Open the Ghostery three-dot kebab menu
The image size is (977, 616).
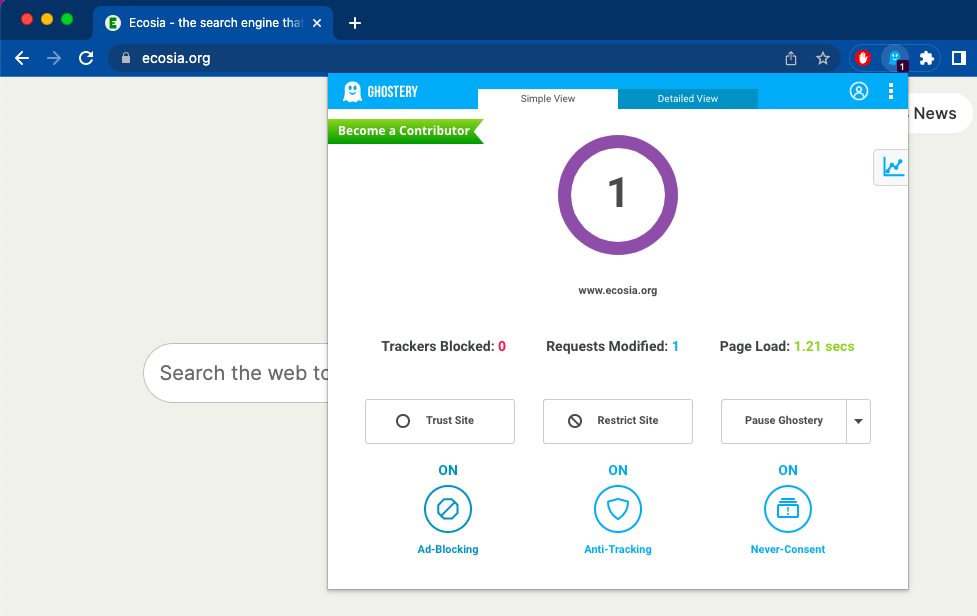click(x=891, y=92)
